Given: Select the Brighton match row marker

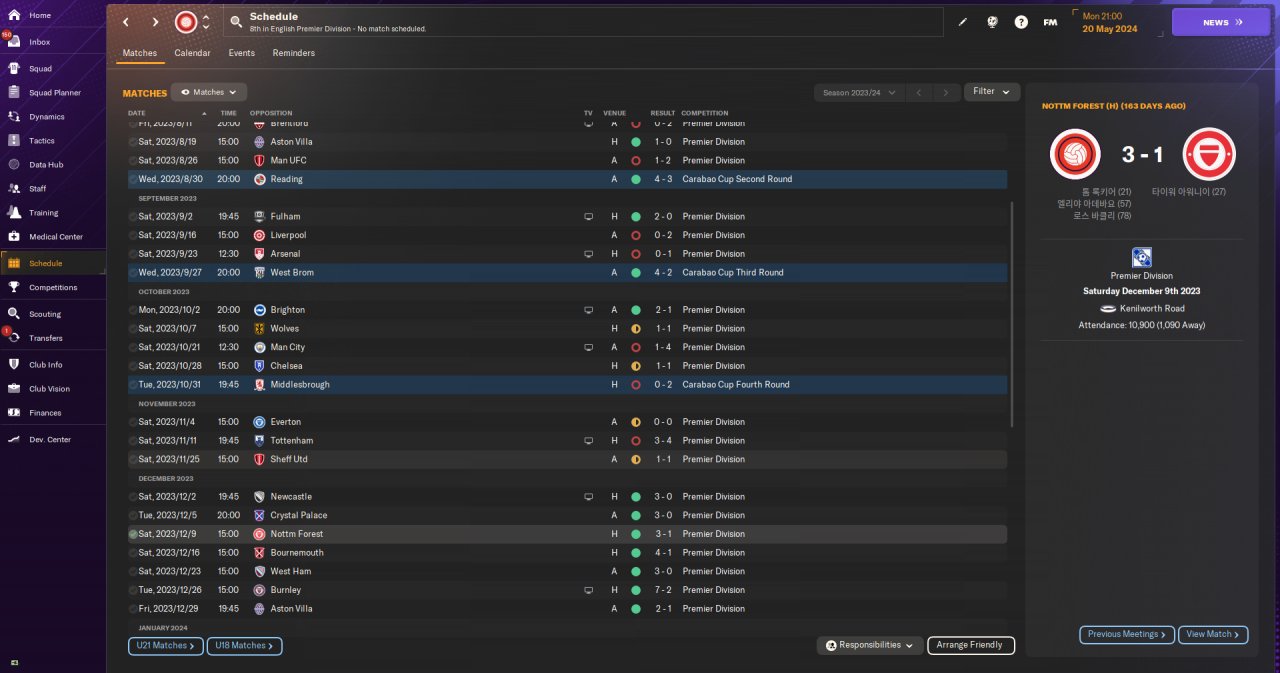Looking at the screenshot, I should [133, 310].
